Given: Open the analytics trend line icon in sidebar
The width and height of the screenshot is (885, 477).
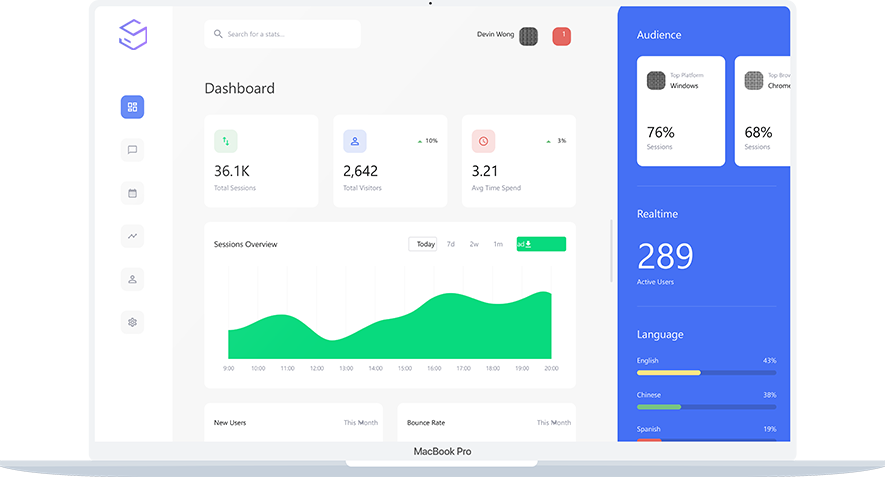Looking at the screenshot, I should point(132,236).
